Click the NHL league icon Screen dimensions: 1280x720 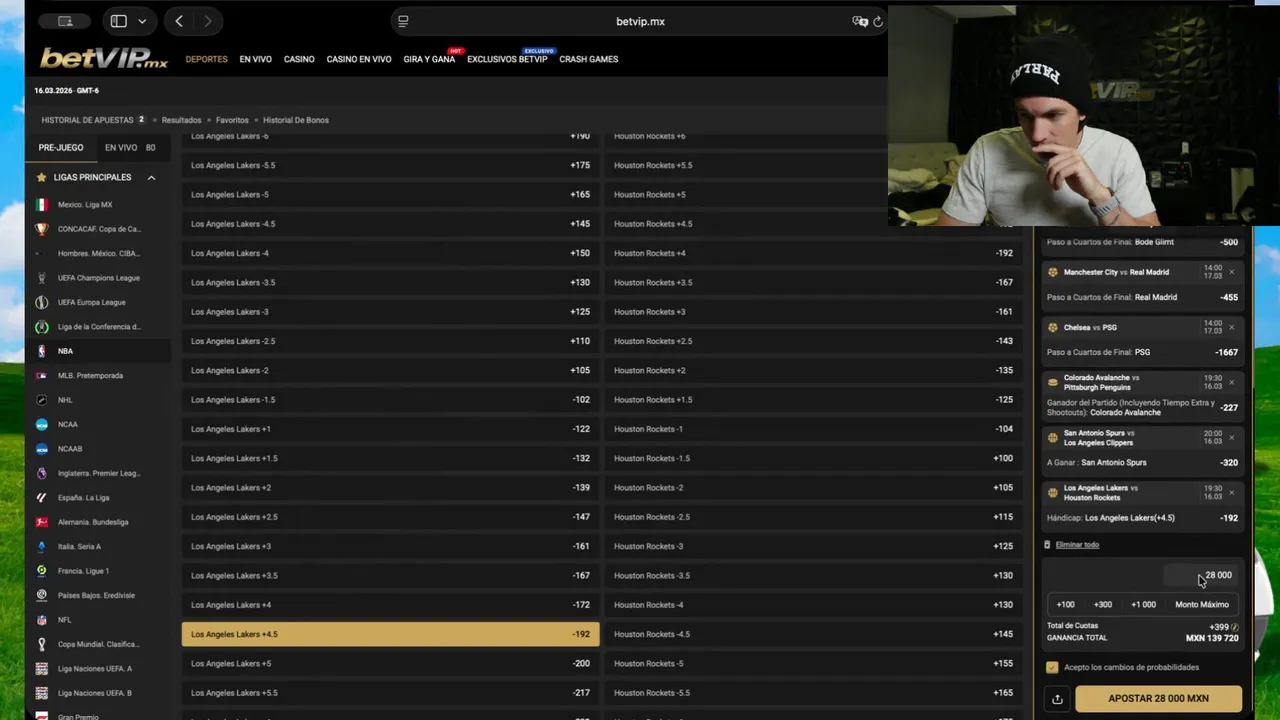(41, 400)
